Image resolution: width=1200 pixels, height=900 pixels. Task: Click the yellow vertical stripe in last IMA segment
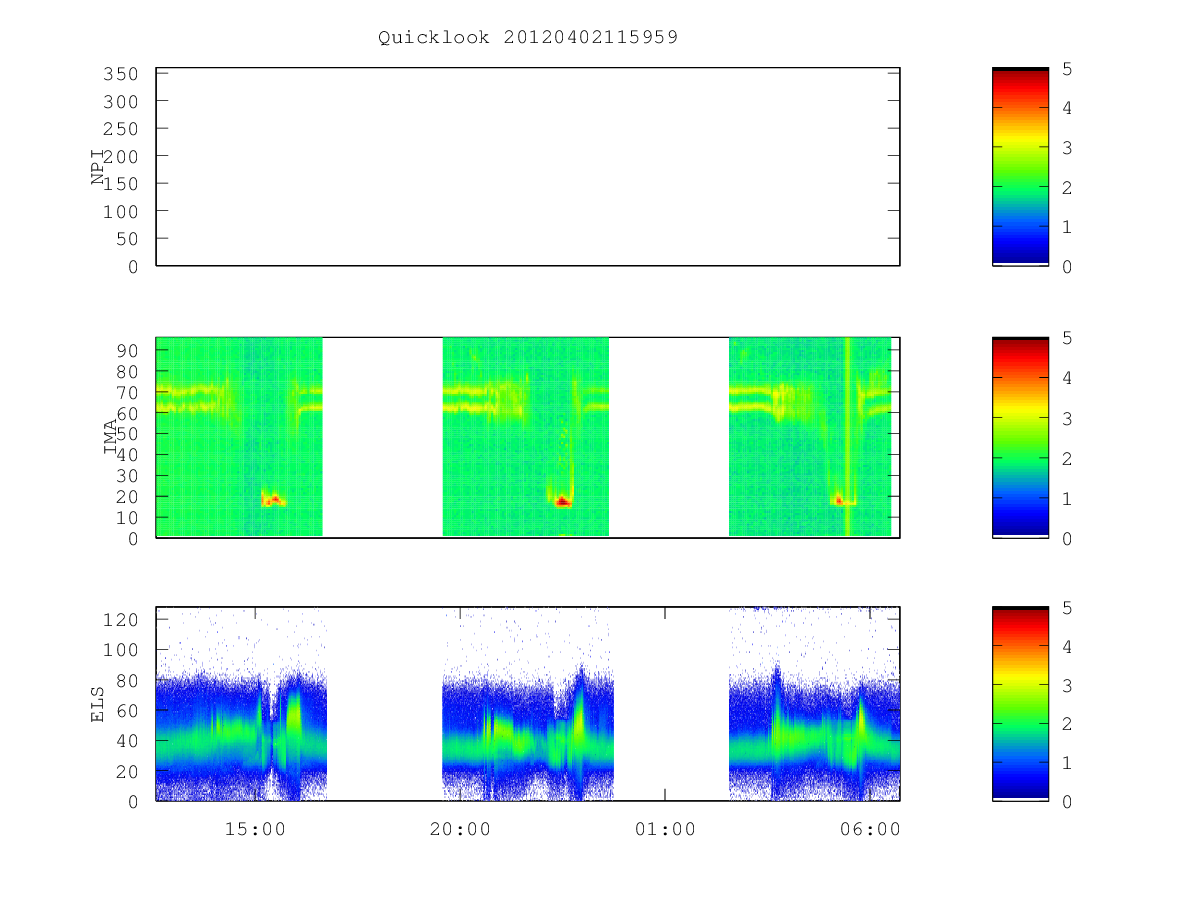pos(847,437)
